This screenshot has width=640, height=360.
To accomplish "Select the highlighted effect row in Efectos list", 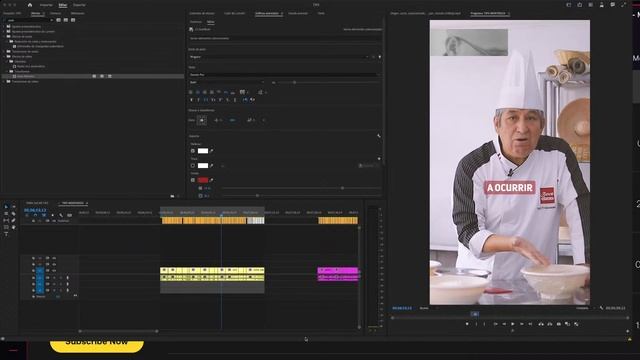I will (x=92, y=76).
